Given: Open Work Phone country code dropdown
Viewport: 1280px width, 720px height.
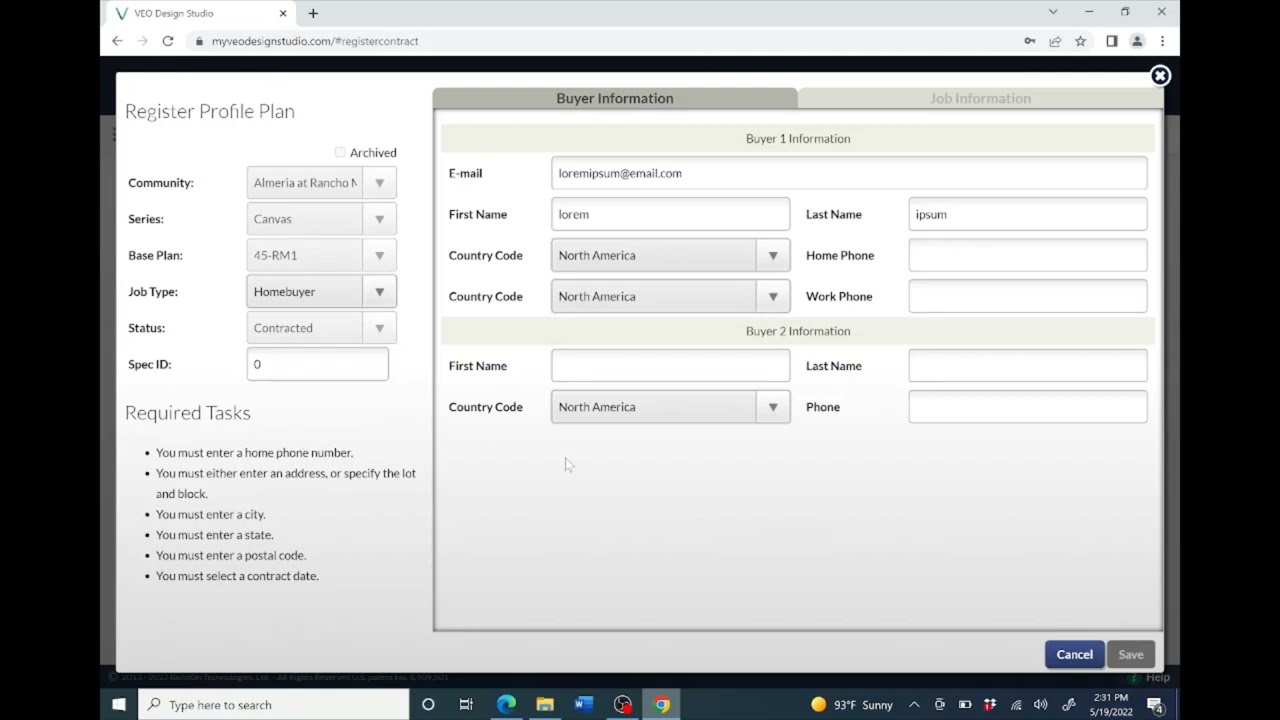Looking at the screenshot, I should tap(670, 296).
